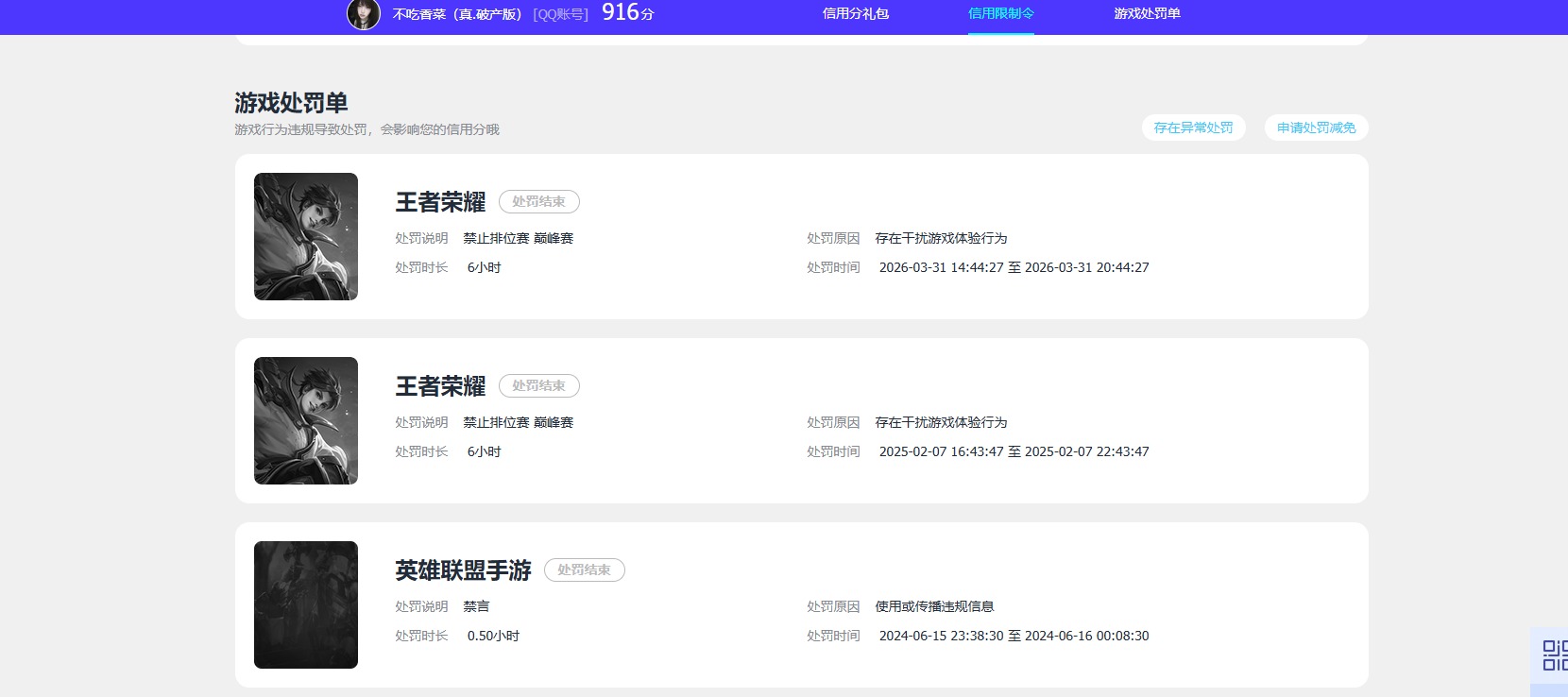The width and height of the screenshot is (1568, 697).
Task: Go to the 游戏处罚单 tab
Action: [x=1148, y=14]
